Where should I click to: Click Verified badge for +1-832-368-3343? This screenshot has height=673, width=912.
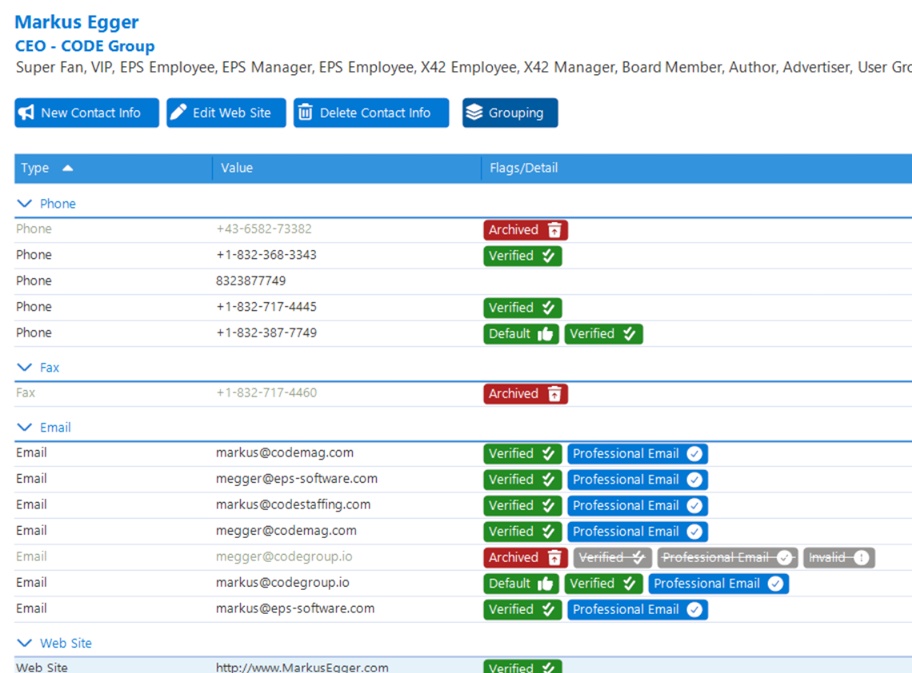coord(522,256)
